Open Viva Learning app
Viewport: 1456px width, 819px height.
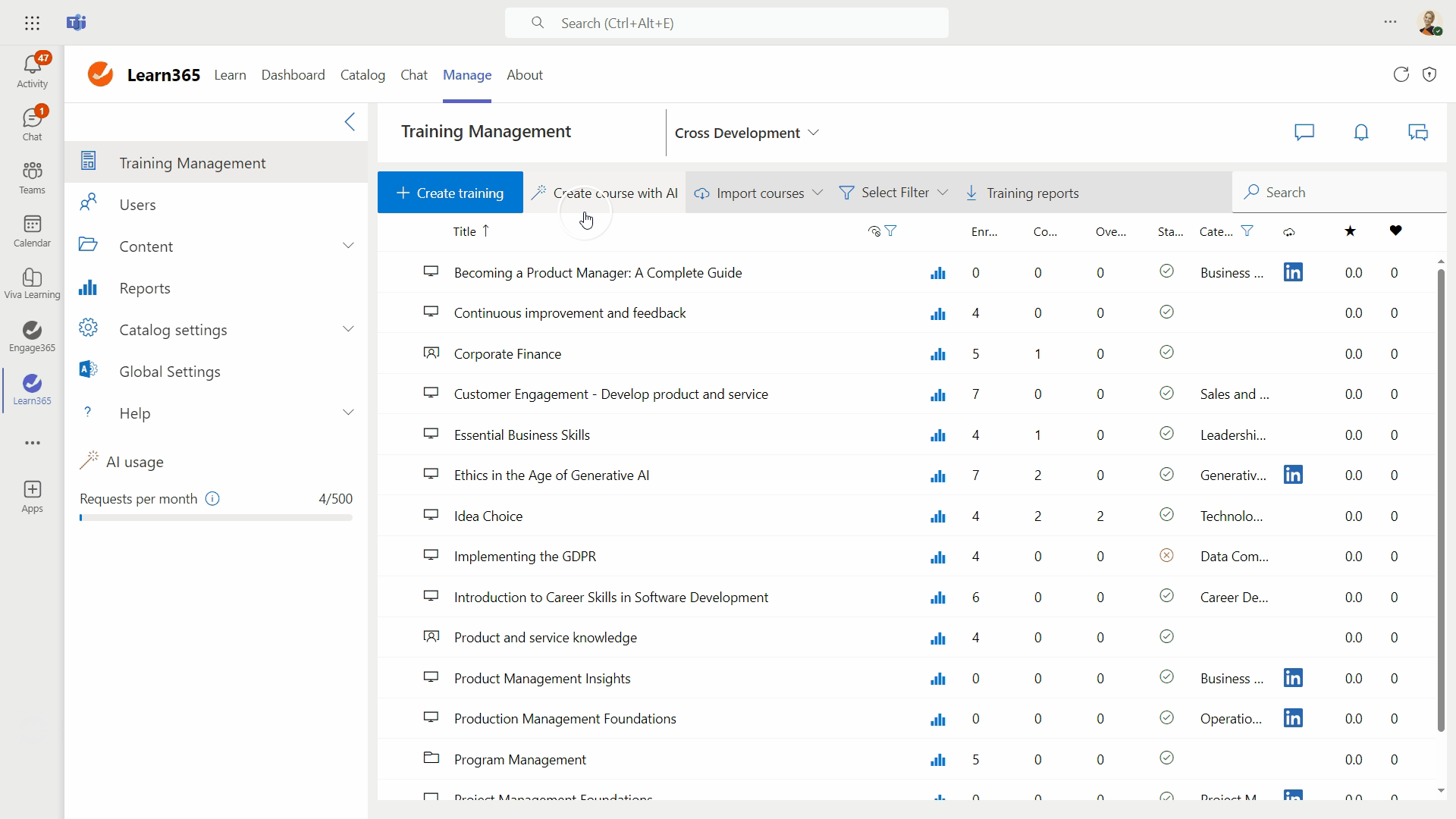click(32, 284)
